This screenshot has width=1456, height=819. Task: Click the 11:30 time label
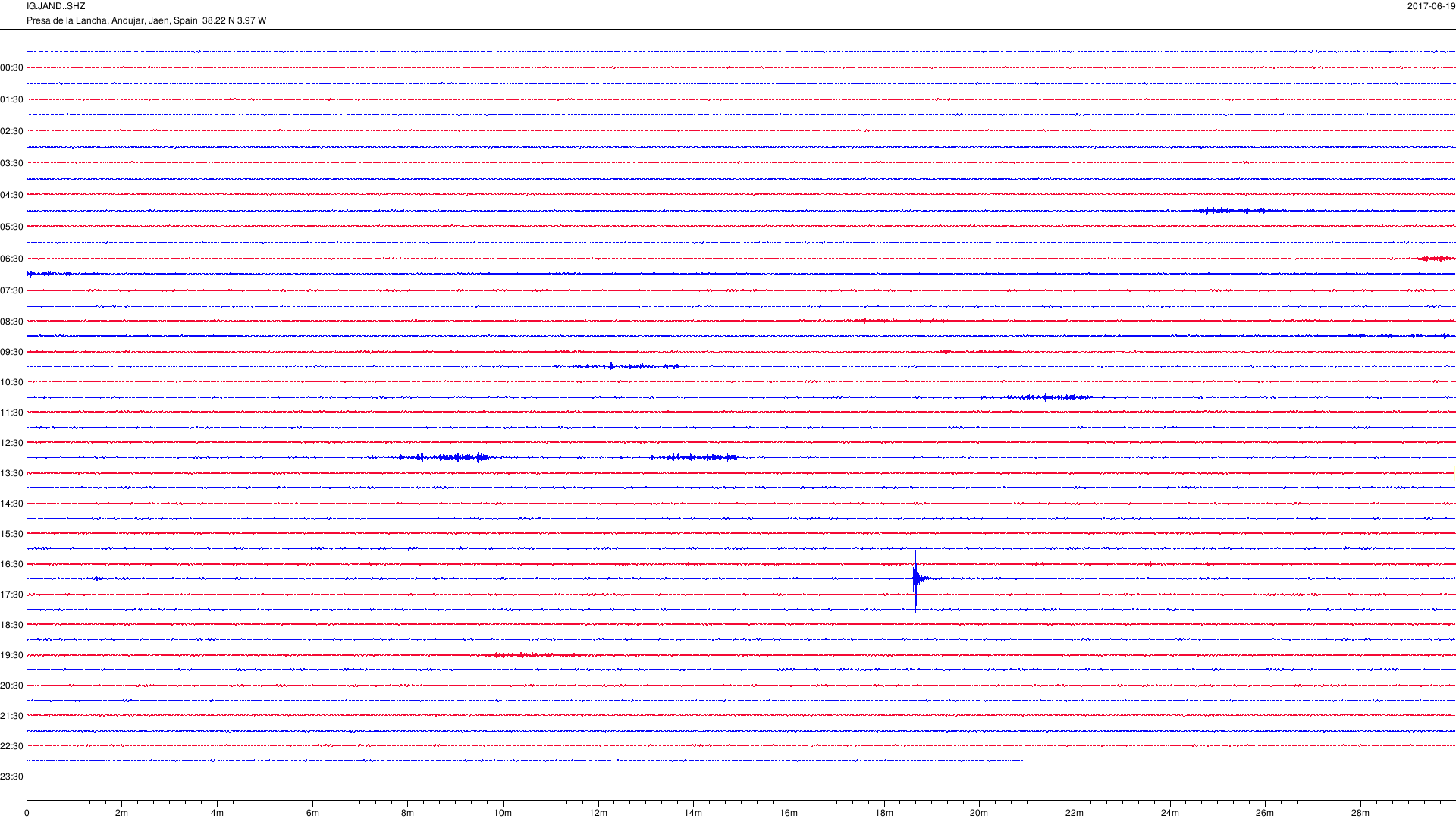(12, 413)
